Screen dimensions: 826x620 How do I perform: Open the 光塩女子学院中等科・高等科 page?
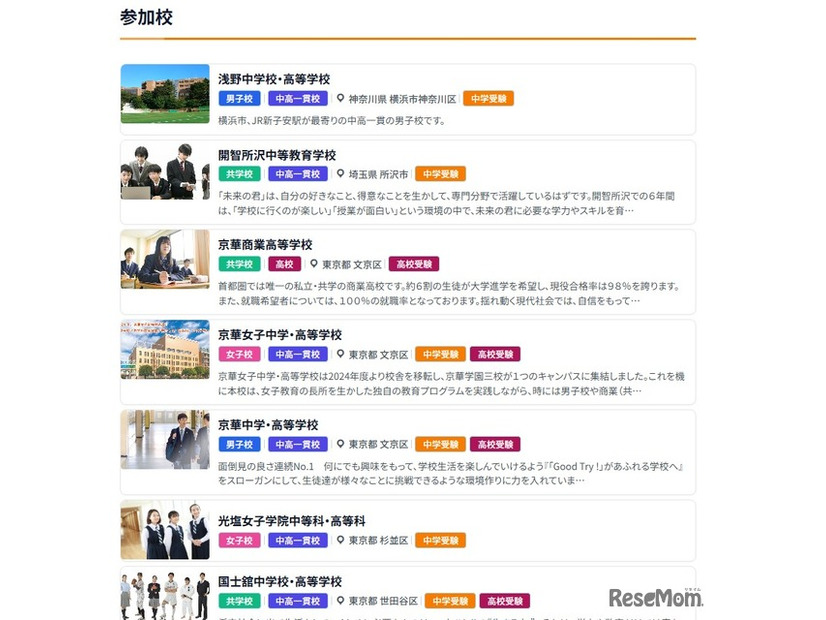(x=293, y=520)
